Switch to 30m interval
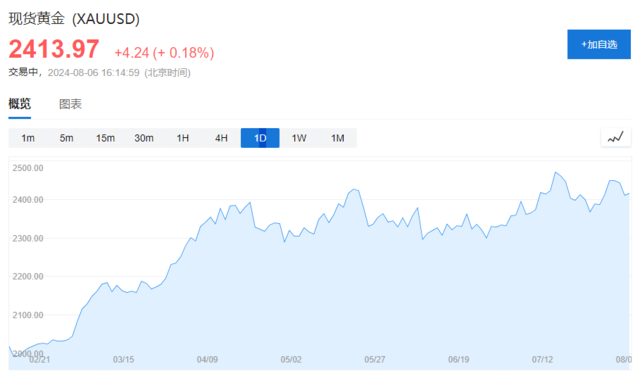Viewport: 640px width, 378px height. 144,138
